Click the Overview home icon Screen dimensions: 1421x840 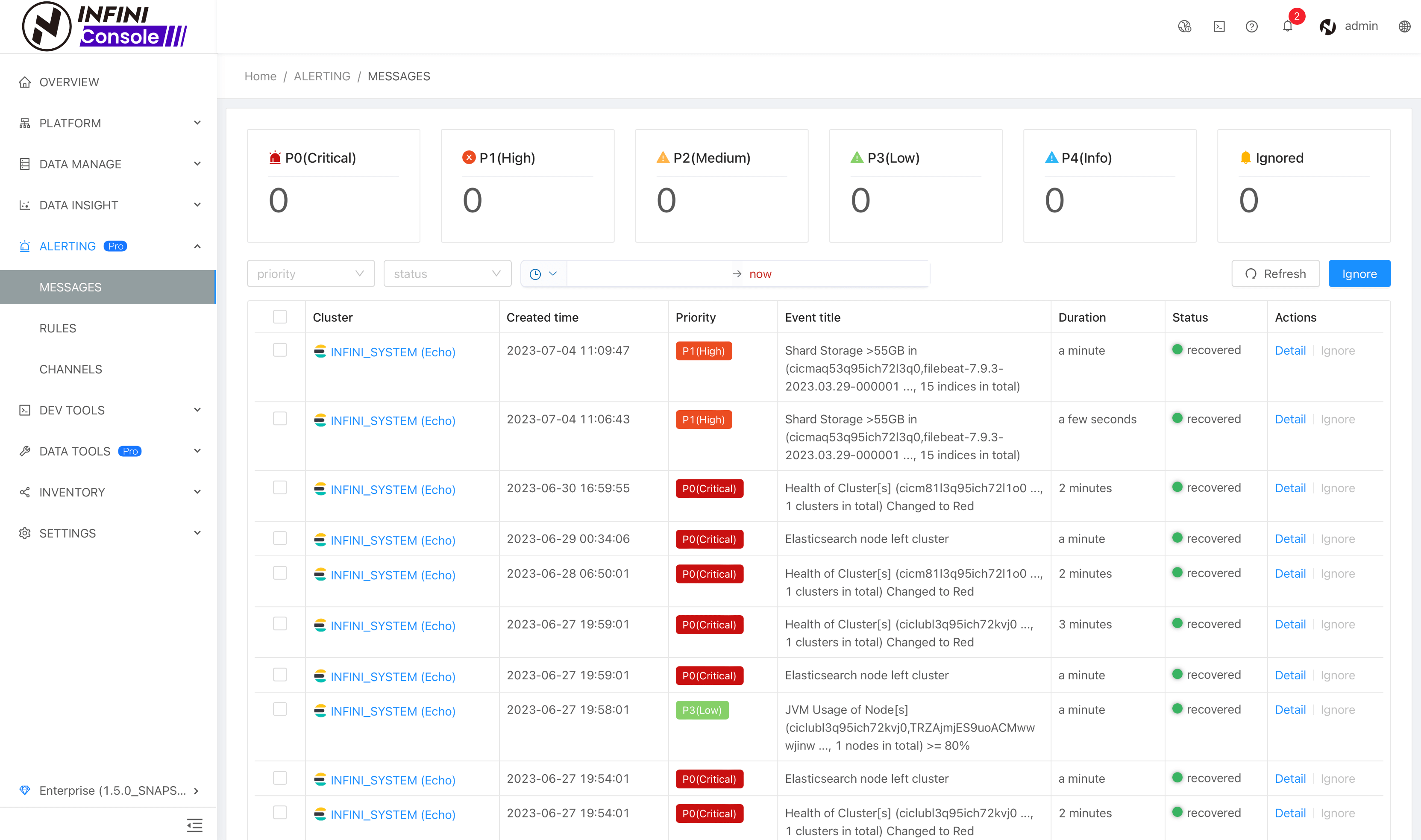click(24, 82)
